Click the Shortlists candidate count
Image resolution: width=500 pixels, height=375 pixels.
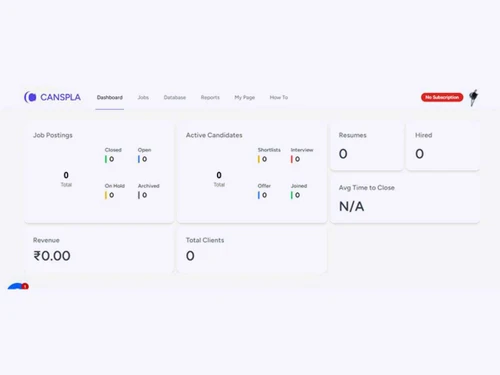[264, 159]
